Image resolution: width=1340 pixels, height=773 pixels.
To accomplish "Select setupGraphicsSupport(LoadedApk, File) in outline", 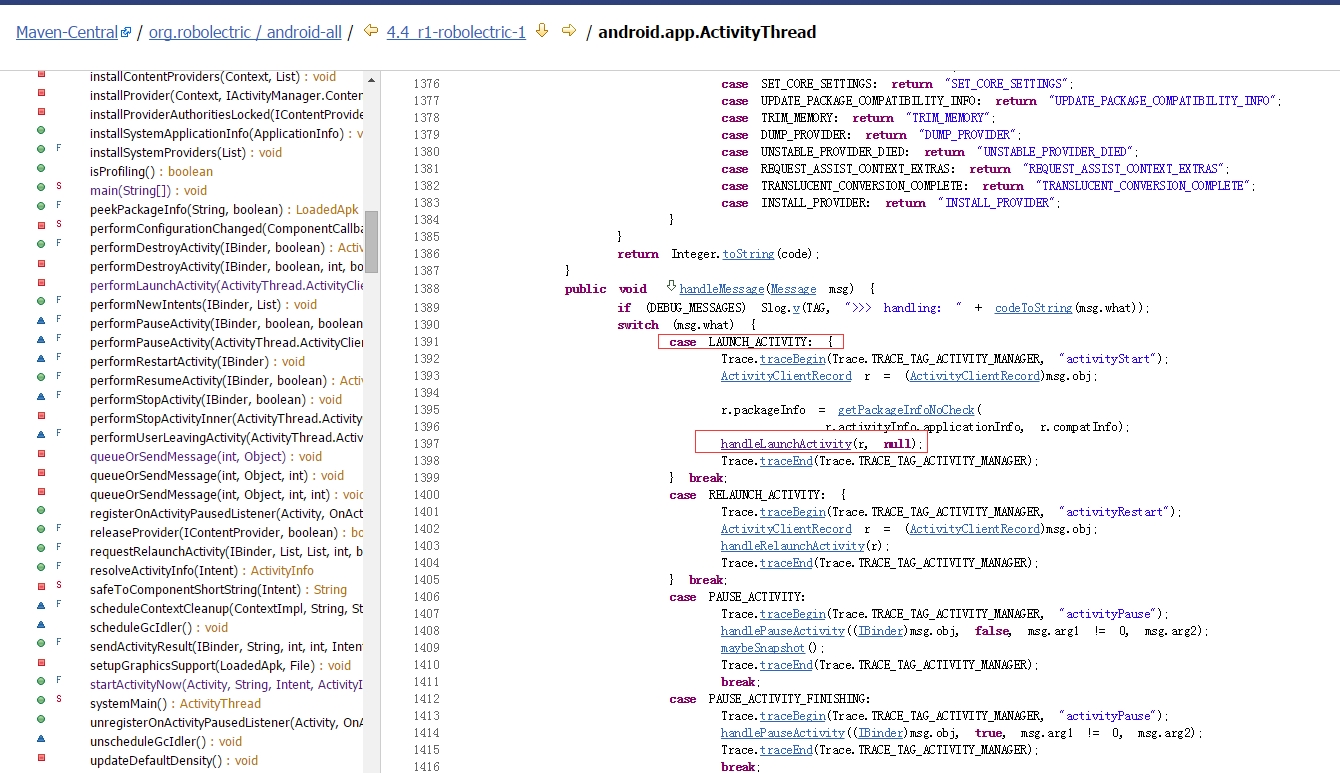I will pos(220,665).
